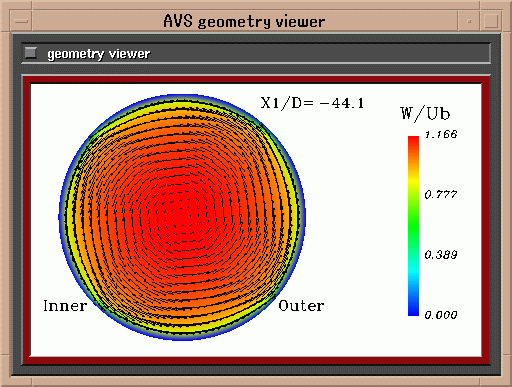The width and height of the screenshot is (512, 387).
Task: Click the AVS geometry viewer title text
Action: pos(244,22)
